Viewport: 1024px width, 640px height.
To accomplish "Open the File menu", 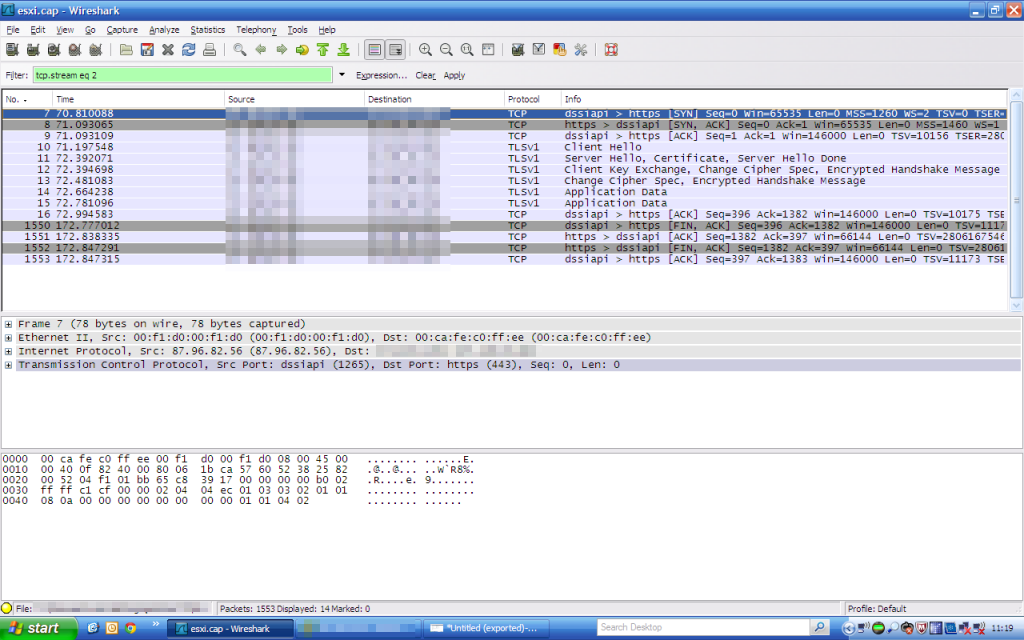I will (x=13, y=29).
